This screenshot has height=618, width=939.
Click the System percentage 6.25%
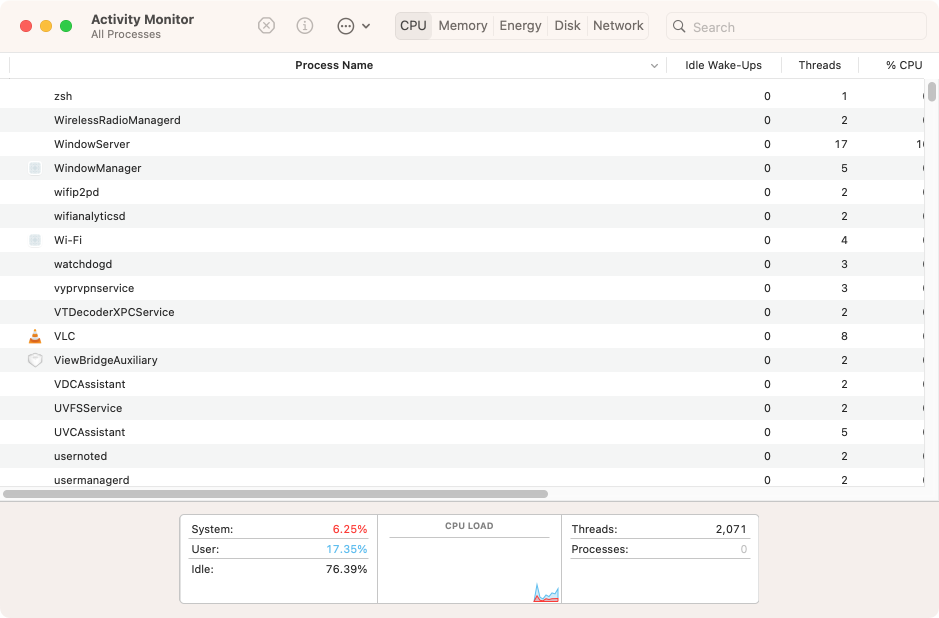tap(350, 529)
